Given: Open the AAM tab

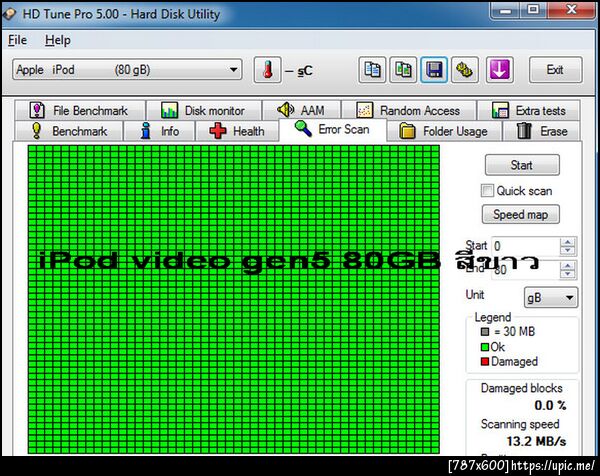Looking at the screenshot, I should tap(302, 111).
